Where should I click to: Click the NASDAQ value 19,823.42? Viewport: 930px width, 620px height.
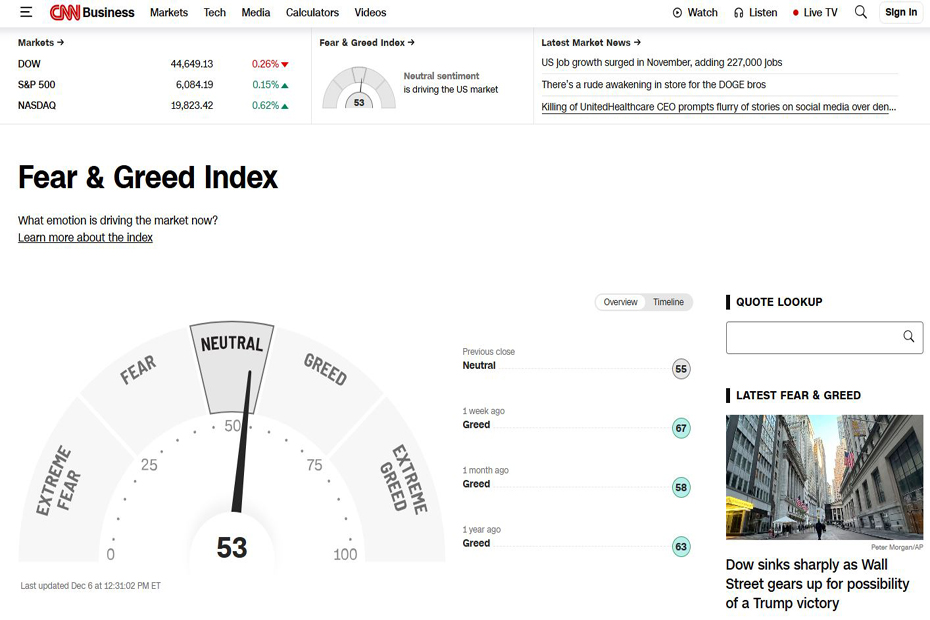click(x=192, y=106)
